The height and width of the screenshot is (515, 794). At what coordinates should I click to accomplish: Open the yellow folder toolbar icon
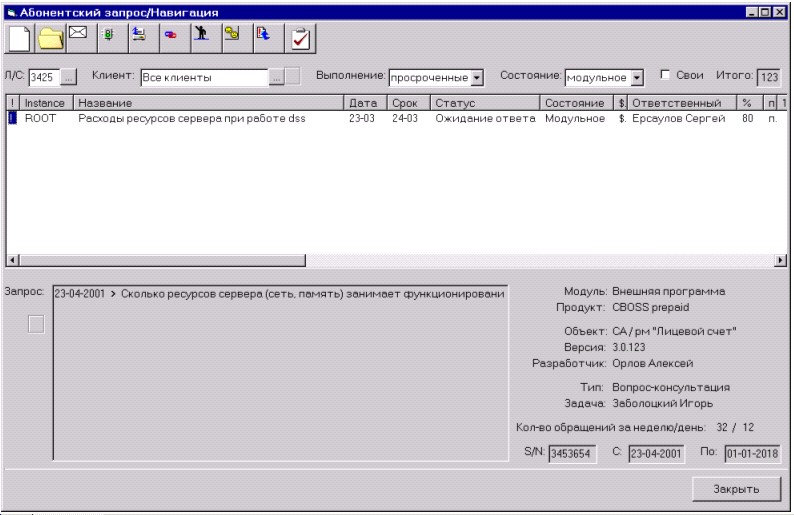(51, 38)
